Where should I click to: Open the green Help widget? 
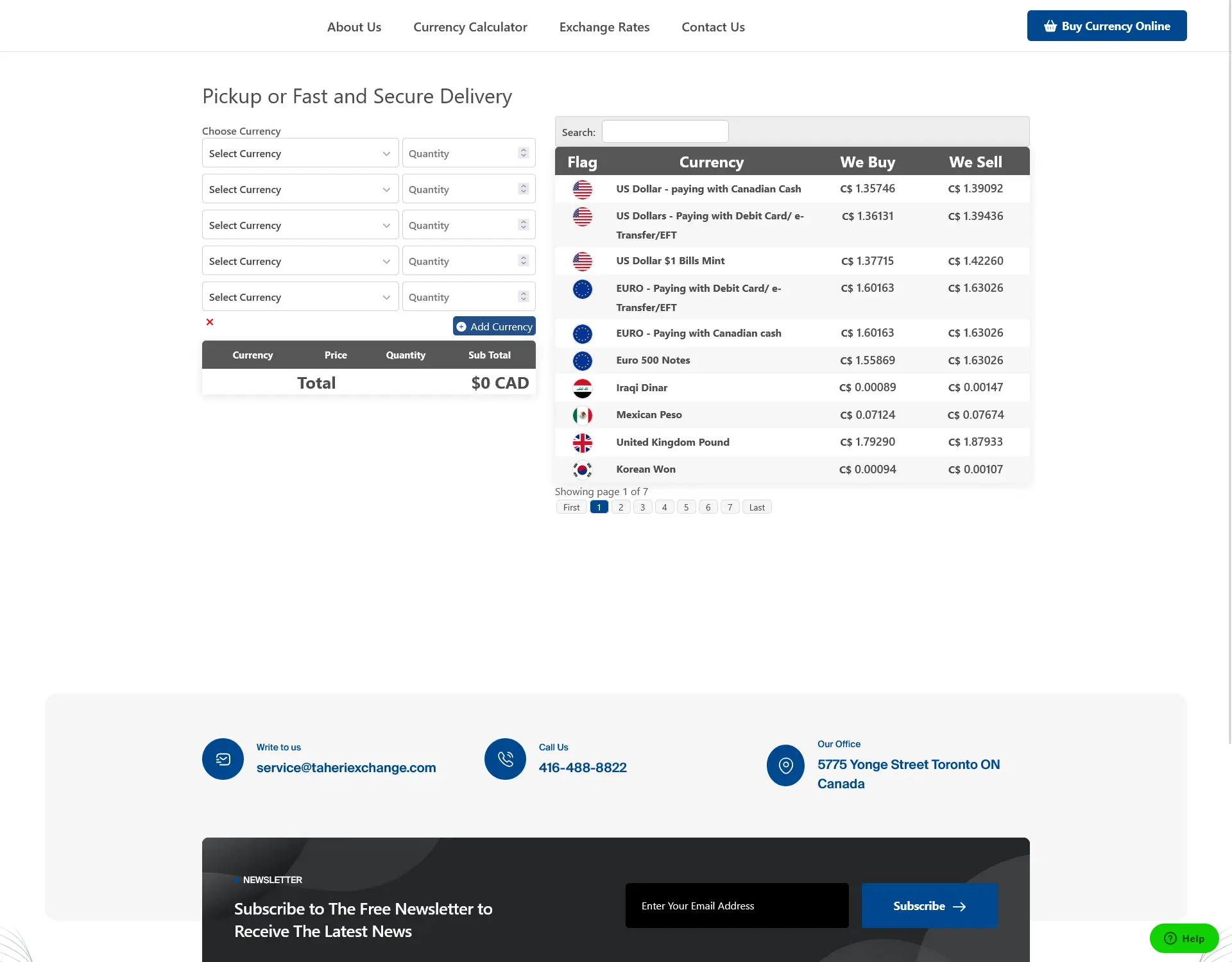click(x=1184, y=938)
